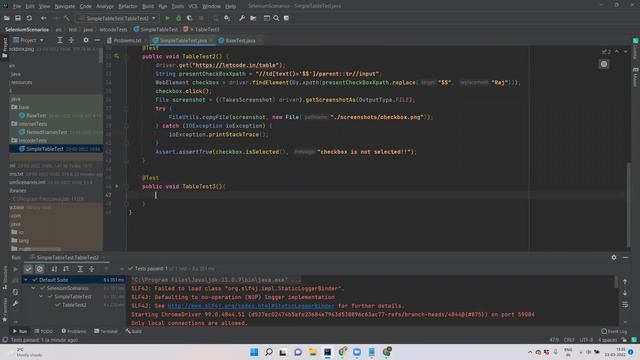The image size is (640, 360).
Task: Open the run configuration dropdown SimpleTableTest.TableTest2
Action: (118, 18)
